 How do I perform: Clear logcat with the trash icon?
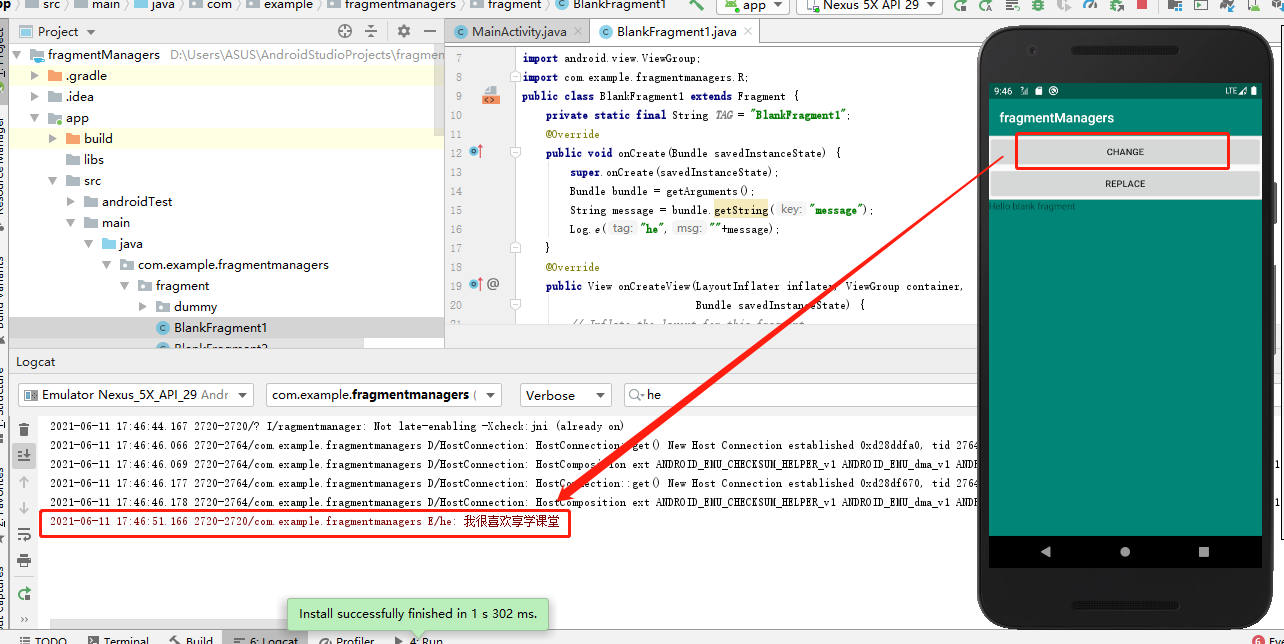pos(25,430)
